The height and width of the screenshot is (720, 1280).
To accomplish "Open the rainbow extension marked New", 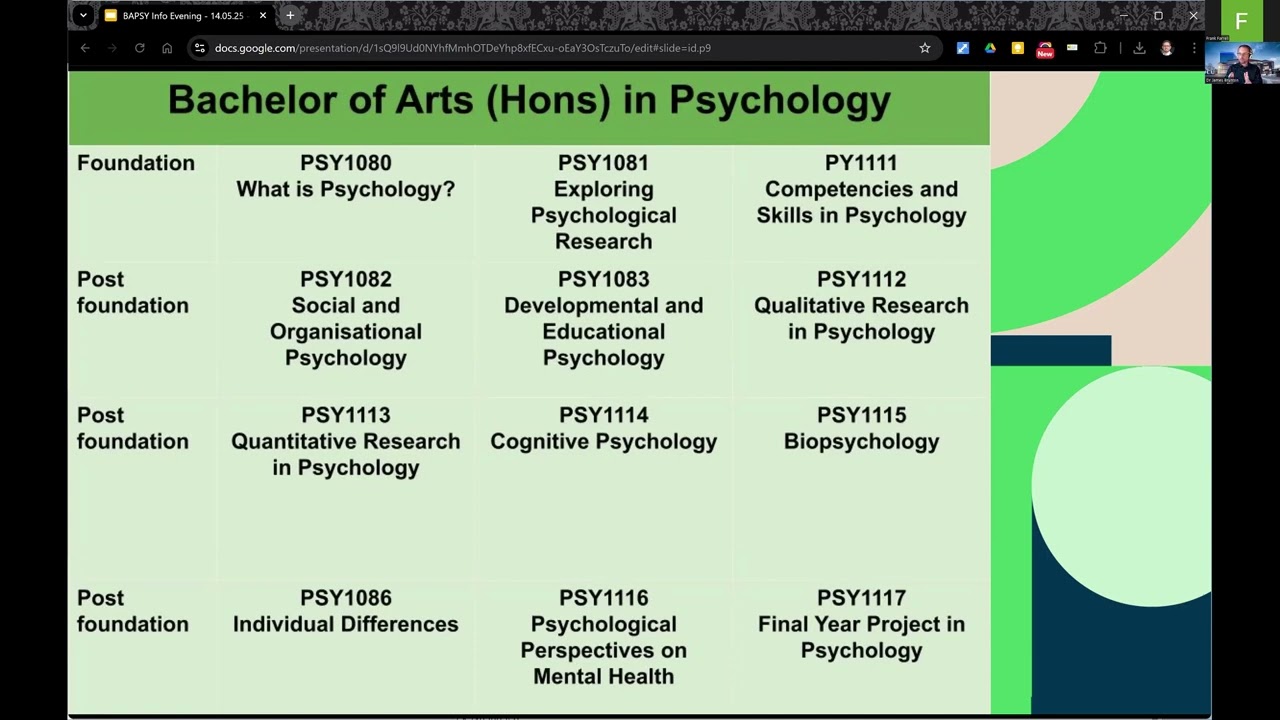I will [1045, 49].
